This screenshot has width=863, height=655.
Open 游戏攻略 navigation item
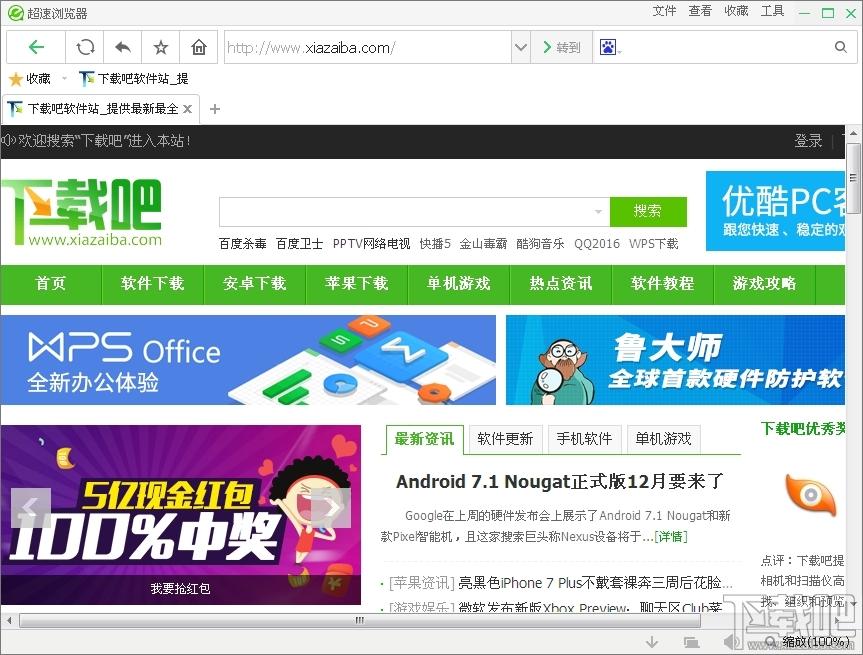(764, 283)
